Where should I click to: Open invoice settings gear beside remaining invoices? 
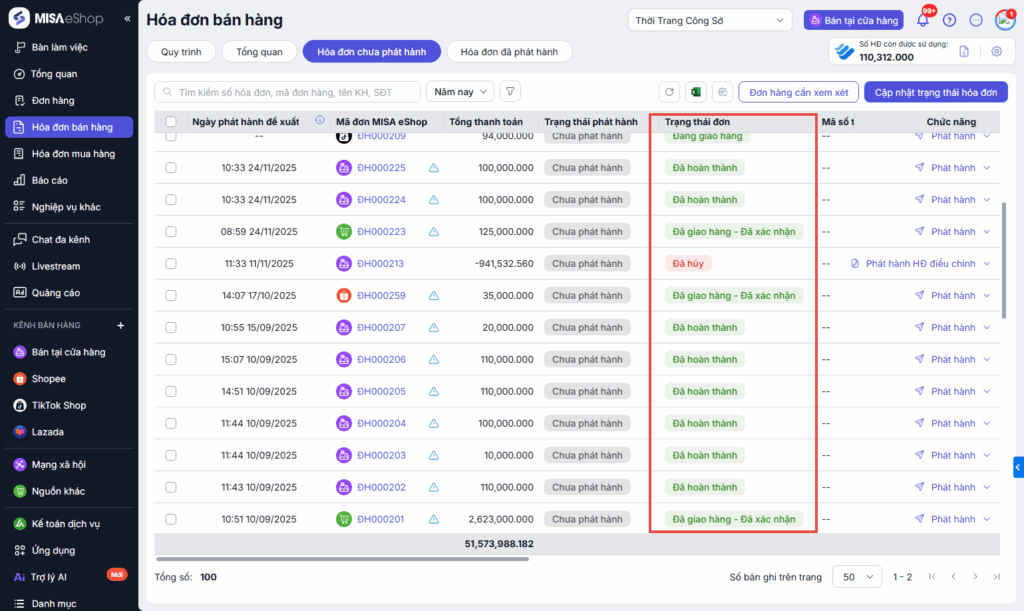tap(996, 51)
